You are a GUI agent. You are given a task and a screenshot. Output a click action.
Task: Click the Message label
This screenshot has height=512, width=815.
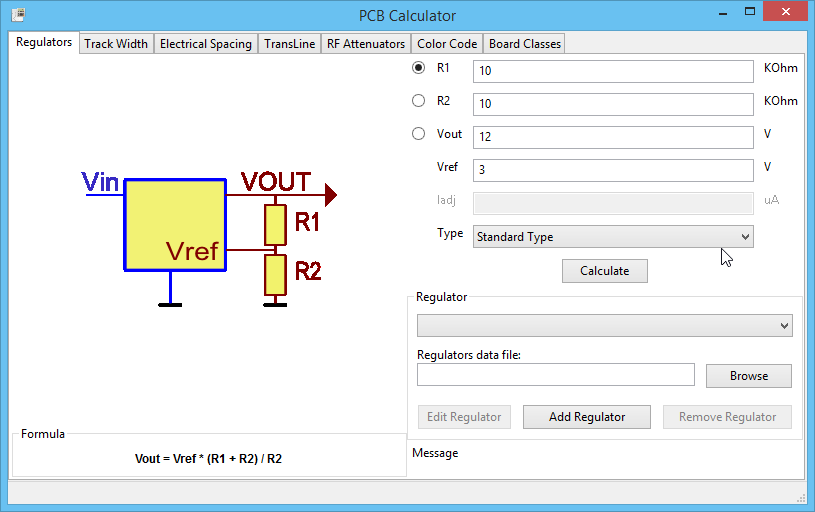[x=435, y=453]
